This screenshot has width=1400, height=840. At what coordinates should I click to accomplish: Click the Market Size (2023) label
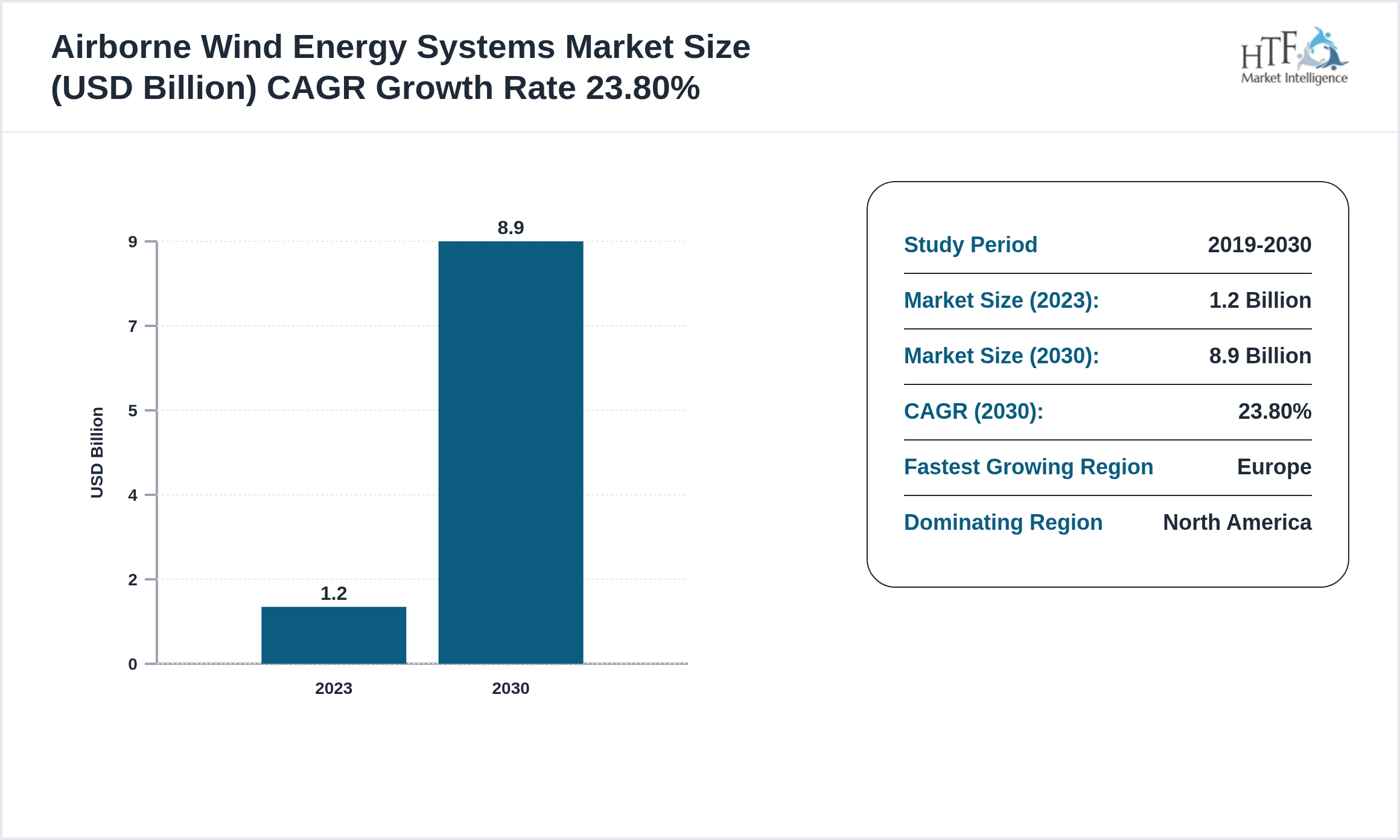(x=1001, y=301)
